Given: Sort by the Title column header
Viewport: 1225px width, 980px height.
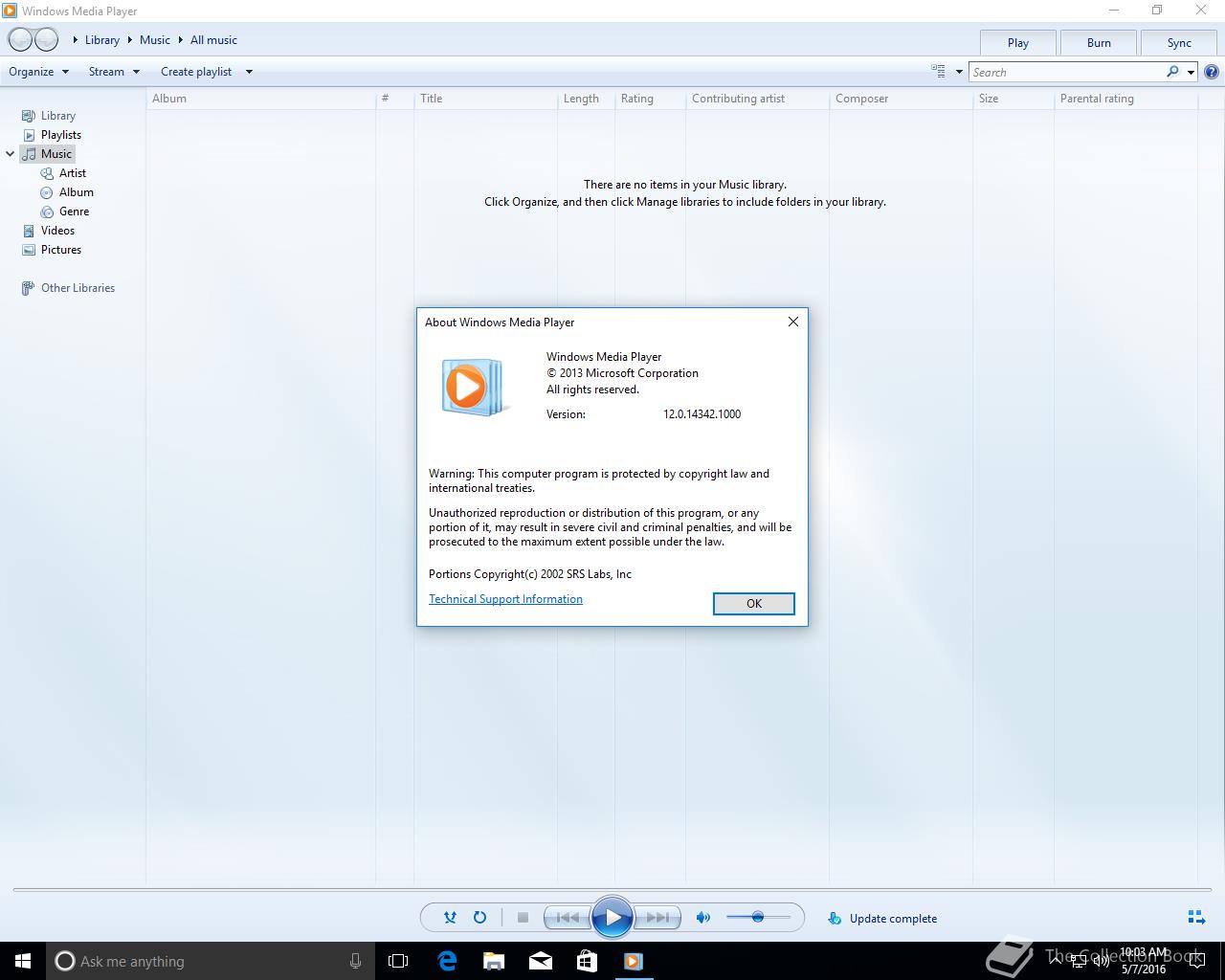Looking at the screenshot, I should [x=485, y=99].
